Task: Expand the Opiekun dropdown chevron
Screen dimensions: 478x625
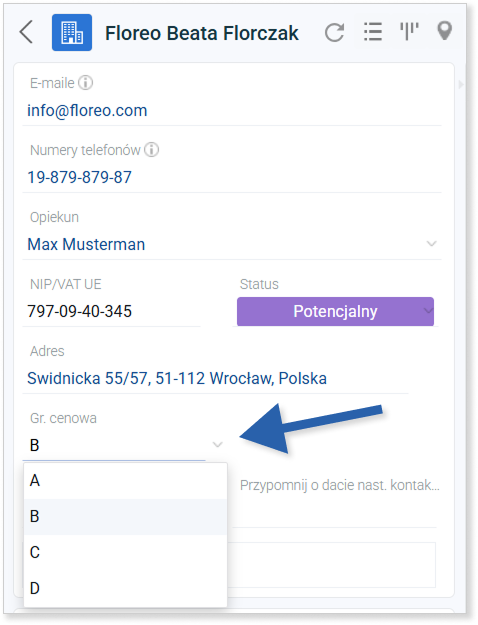Action: pyautogui.click(x=431, y=243)
